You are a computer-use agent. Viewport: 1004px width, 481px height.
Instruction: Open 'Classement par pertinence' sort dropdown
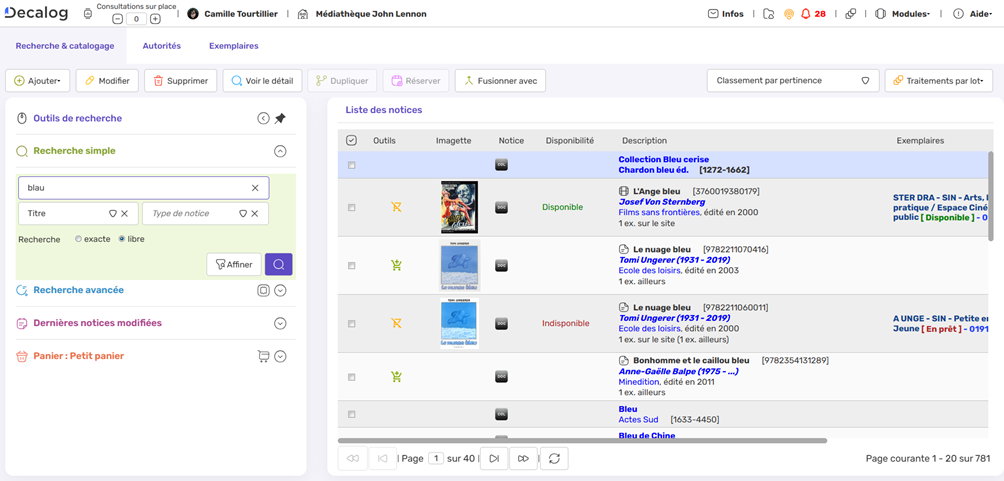click(x=792, y=81)
